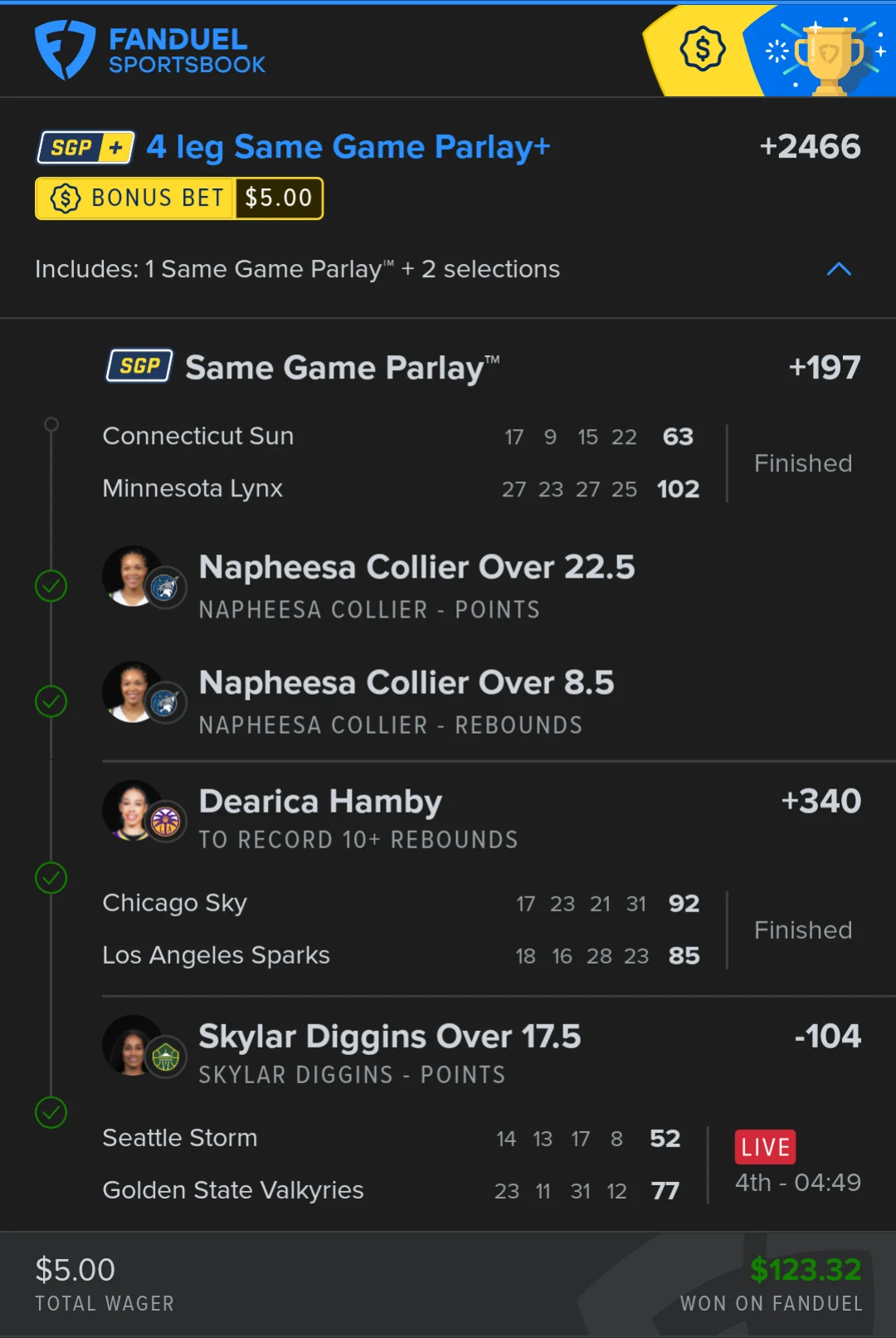Tap green checkmark for Skylar Diggins leg
Viewport: 896px width, 1338px height.
click(x=51, y=1112)
